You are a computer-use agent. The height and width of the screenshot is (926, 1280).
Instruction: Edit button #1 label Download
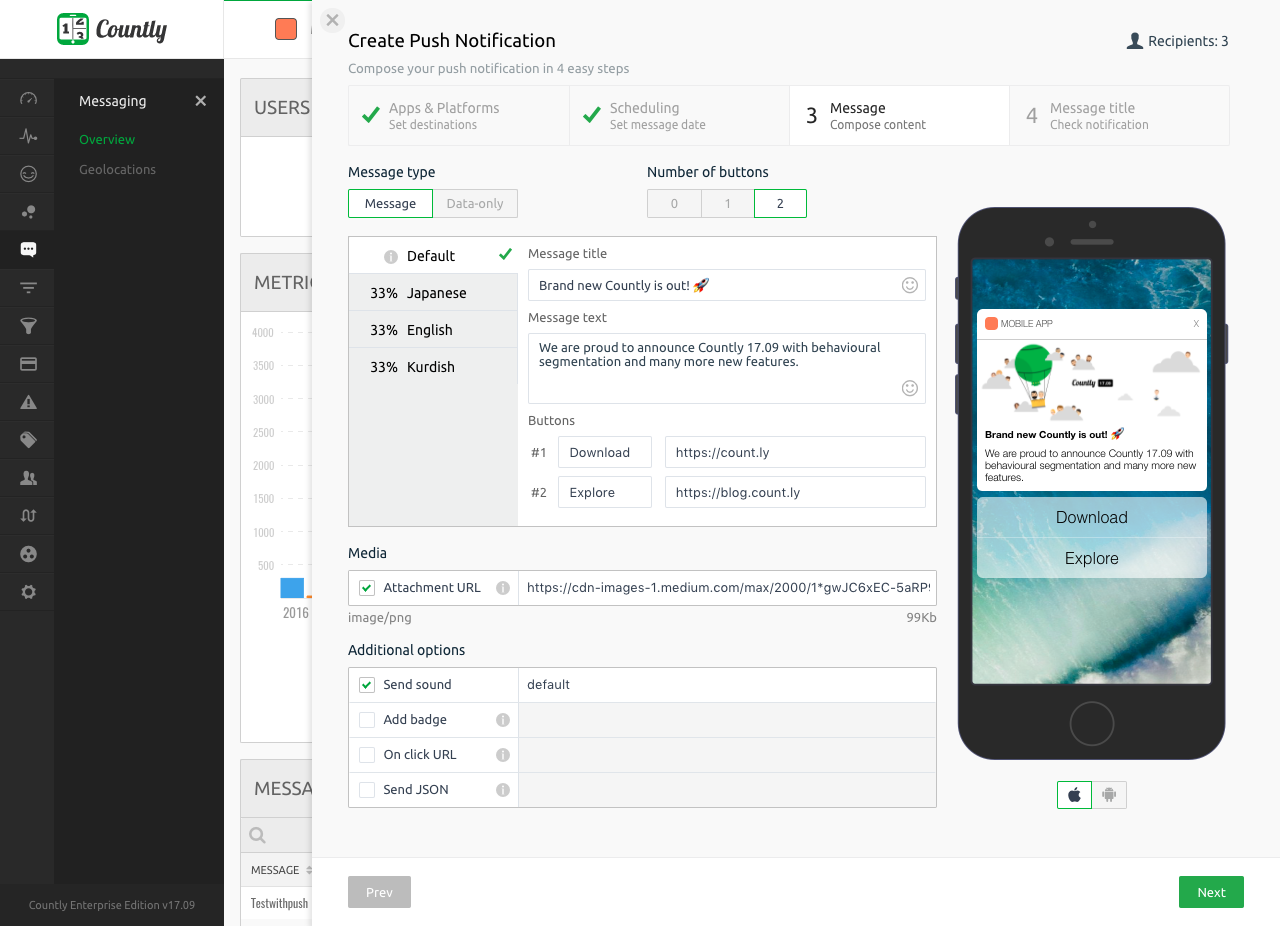[x=605, y=452]
